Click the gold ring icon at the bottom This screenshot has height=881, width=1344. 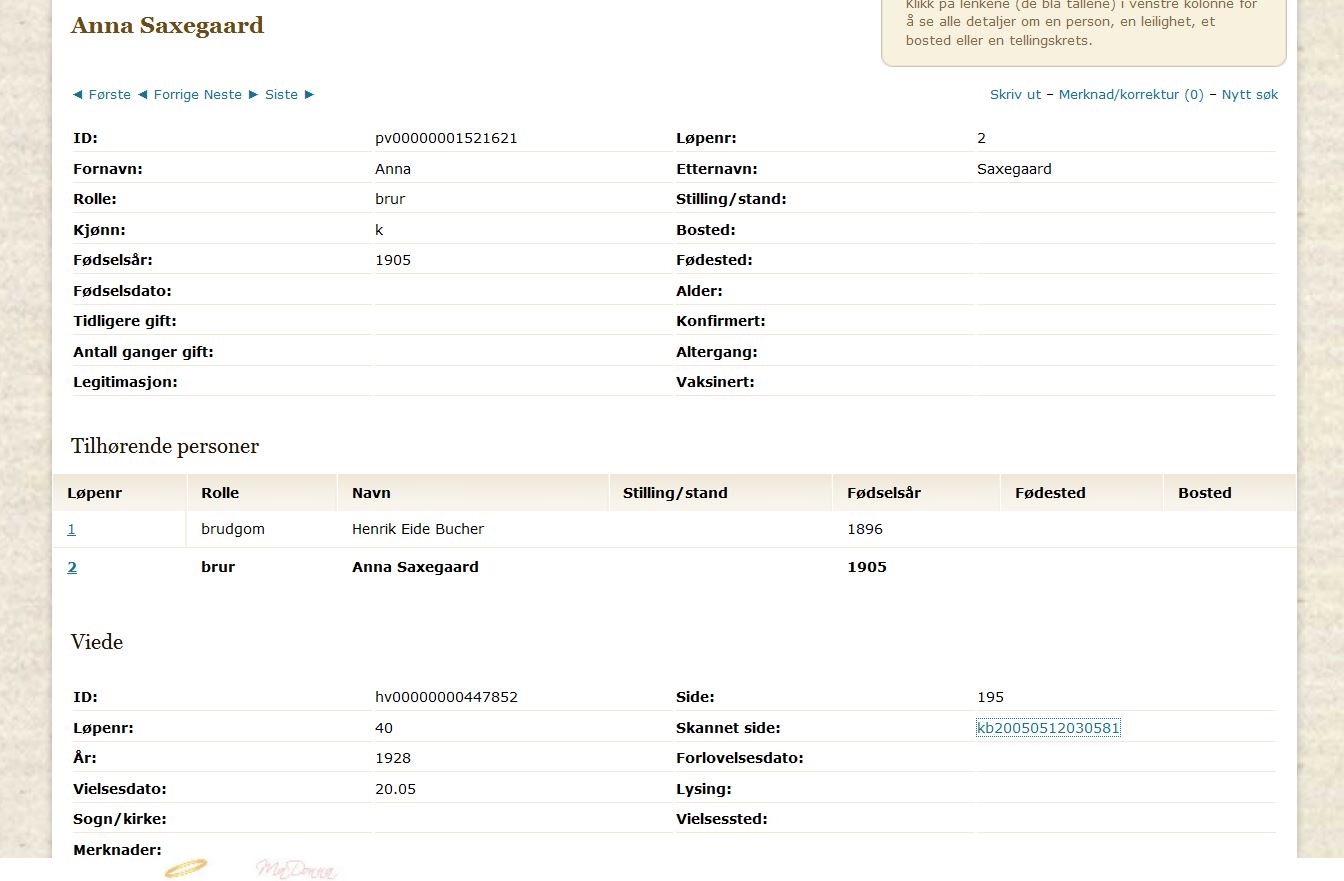(186, 868)
